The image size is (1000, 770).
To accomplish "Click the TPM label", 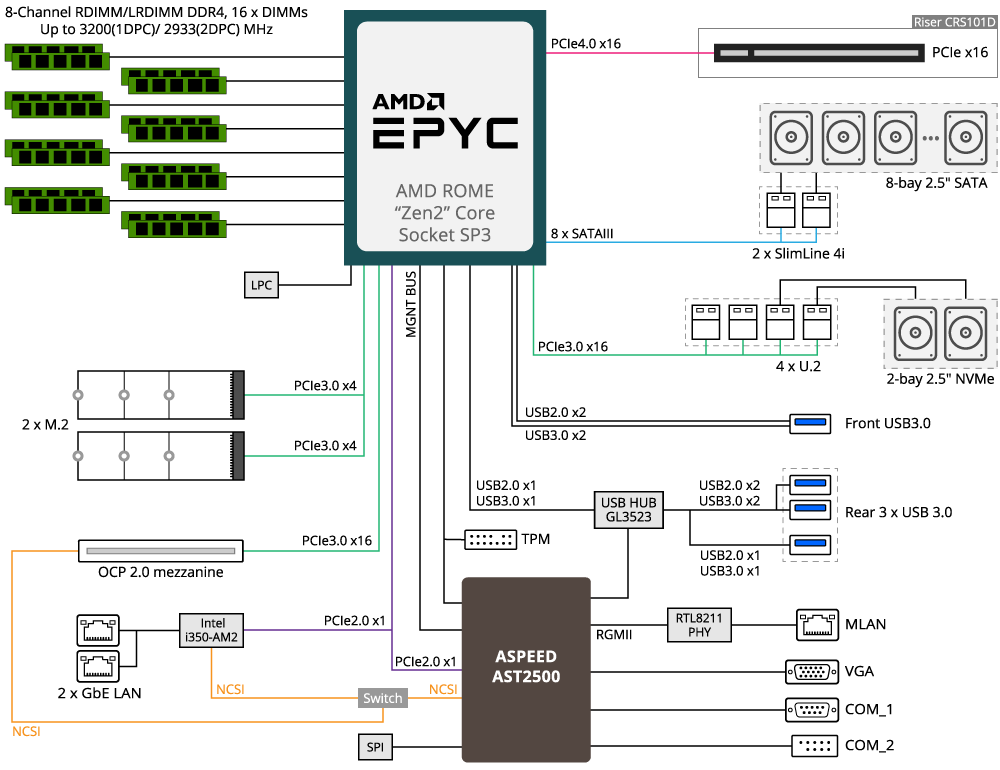I will (536, 539).
